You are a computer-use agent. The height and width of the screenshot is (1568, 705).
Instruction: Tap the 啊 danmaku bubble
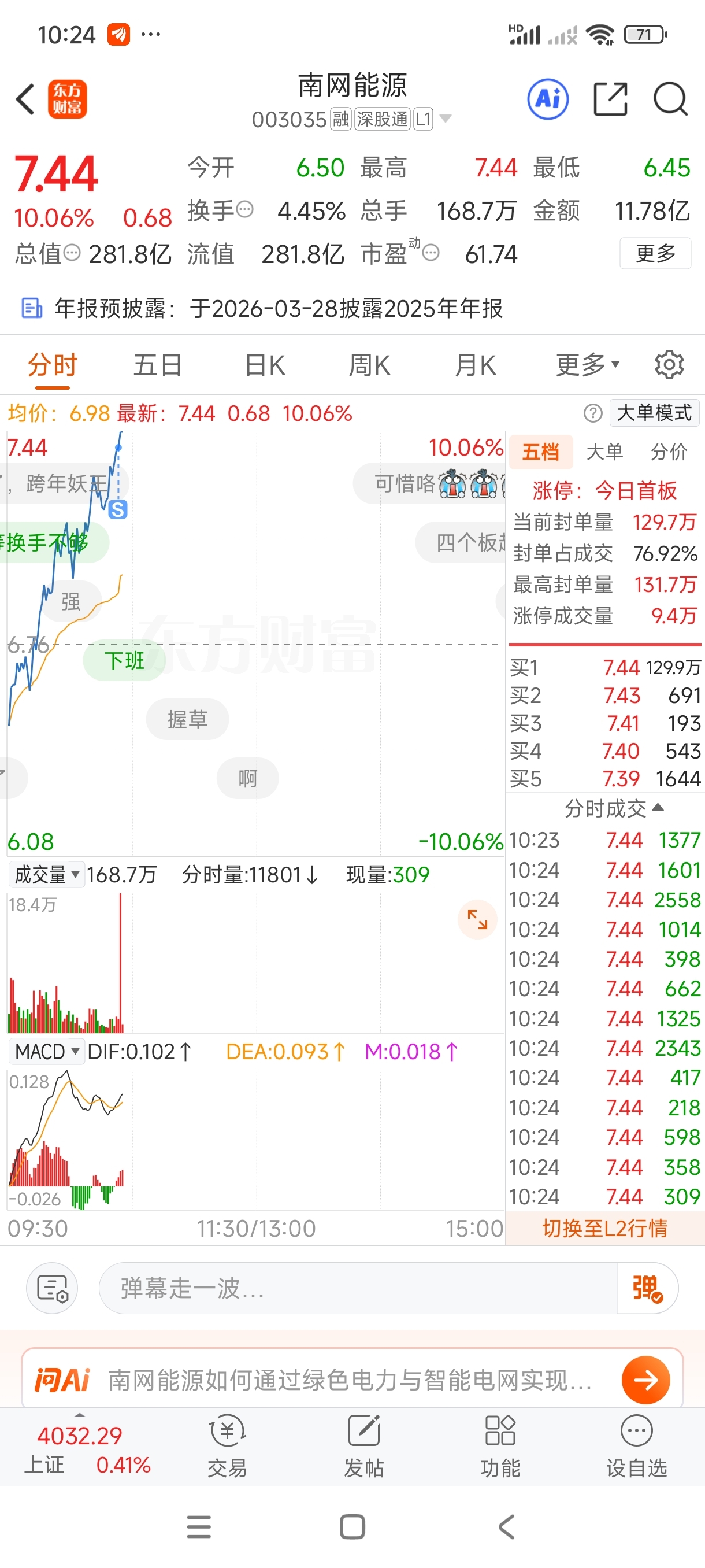click(247, 778)
